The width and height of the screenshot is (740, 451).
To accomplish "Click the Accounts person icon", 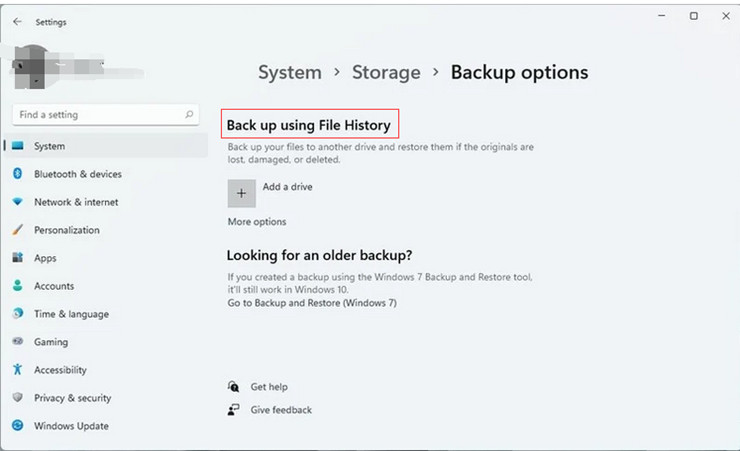I will (x=18, y=285).
